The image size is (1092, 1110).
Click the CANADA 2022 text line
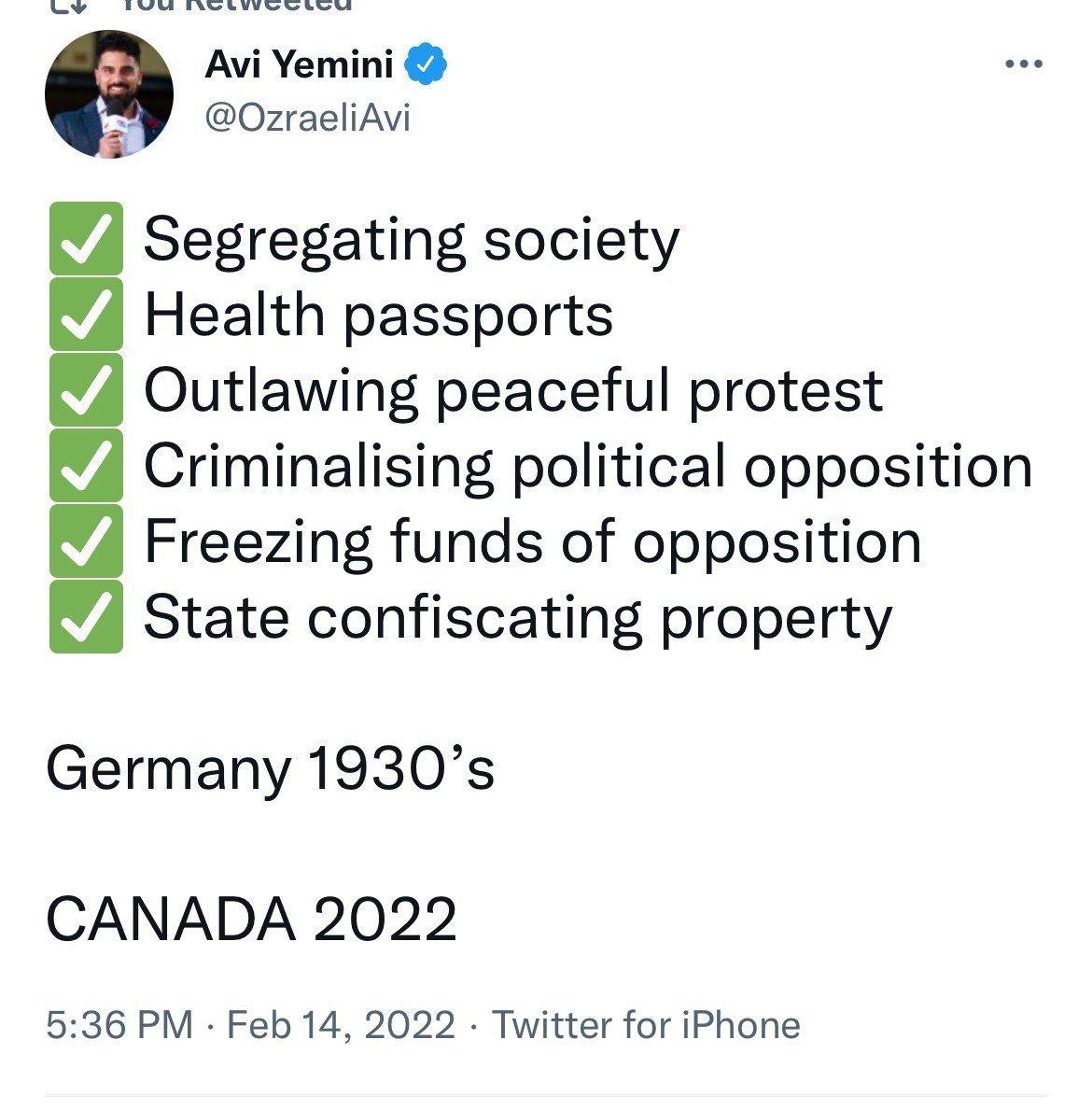tap(251, 919)
